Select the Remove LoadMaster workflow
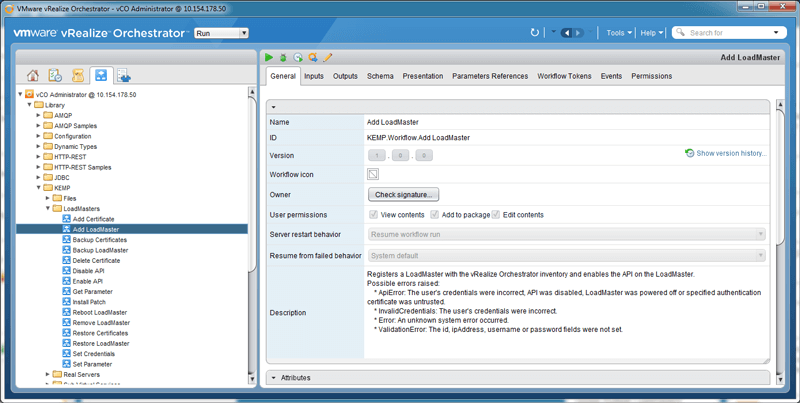Screen dimensions: 800x403 pos(101,322)
